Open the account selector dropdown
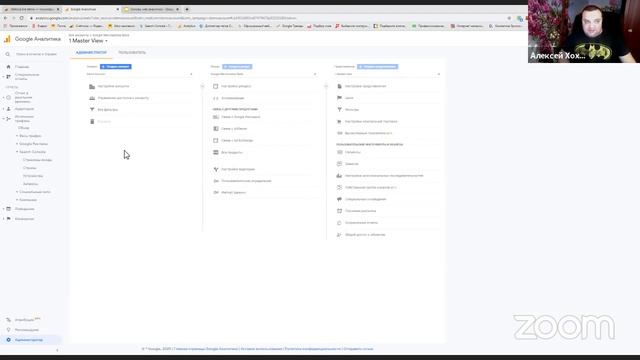The image size is (640, 360). pos(139,74)
